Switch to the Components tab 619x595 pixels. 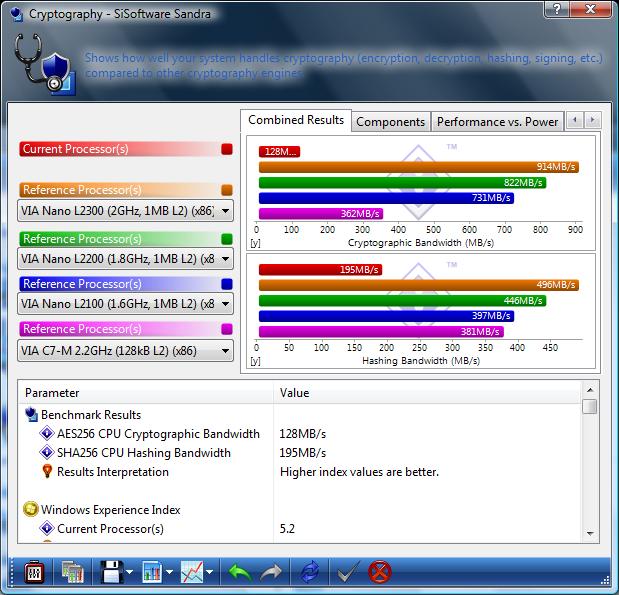tap(390, 122)
